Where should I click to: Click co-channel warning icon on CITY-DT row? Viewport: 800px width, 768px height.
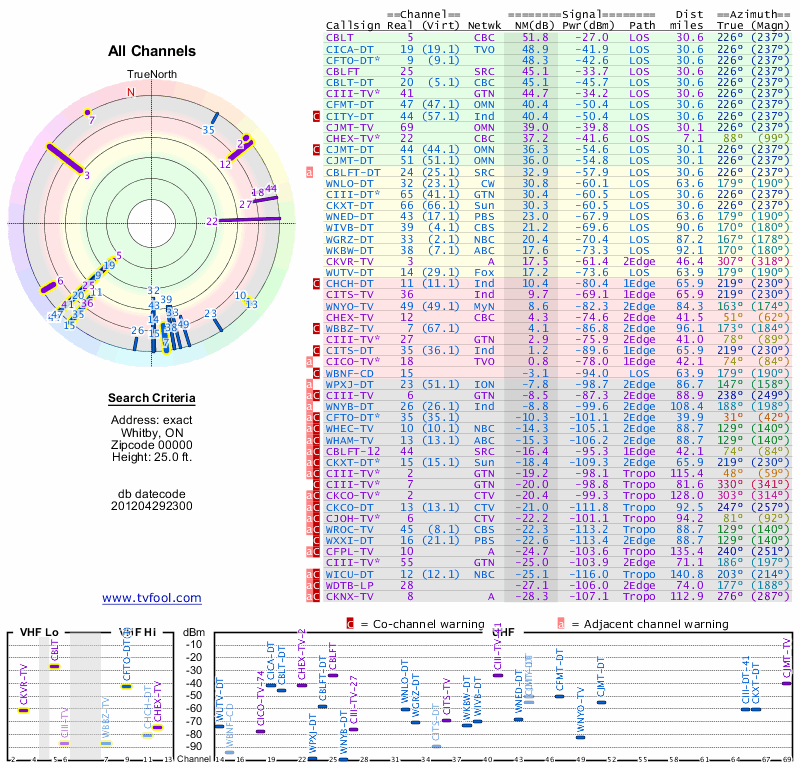[316, 116]
